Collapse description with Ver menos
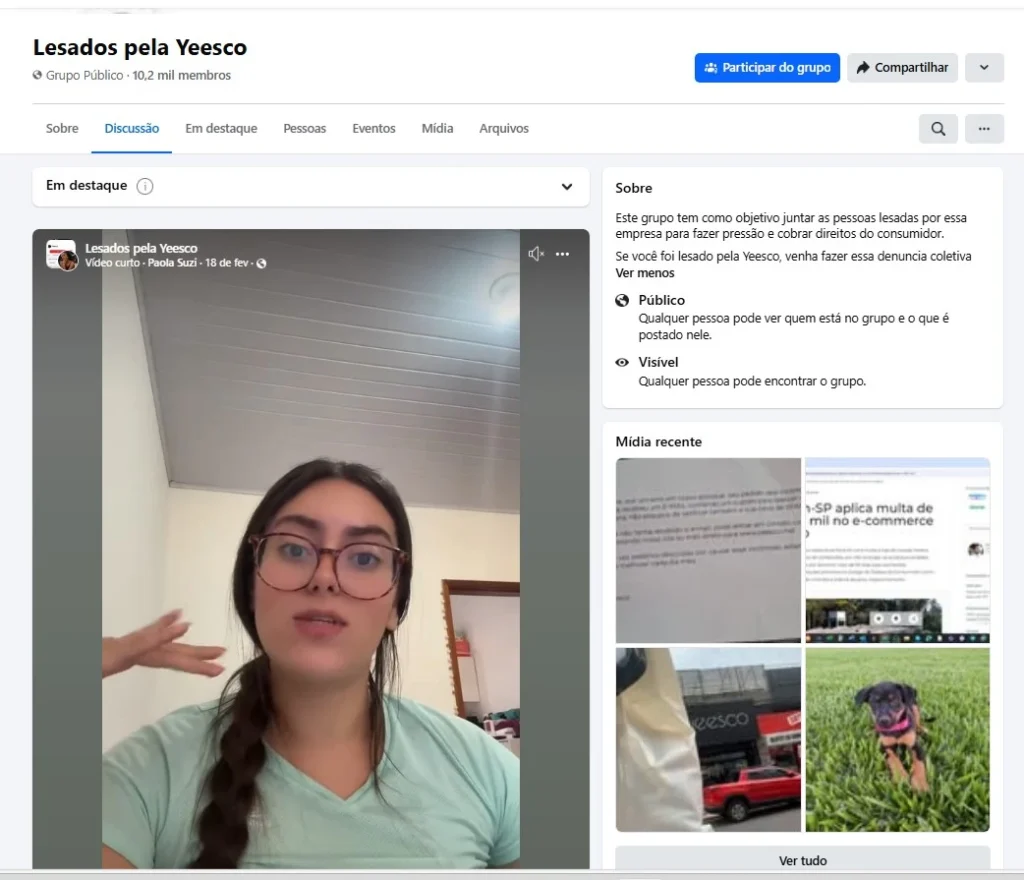 [x=645, y=273]
